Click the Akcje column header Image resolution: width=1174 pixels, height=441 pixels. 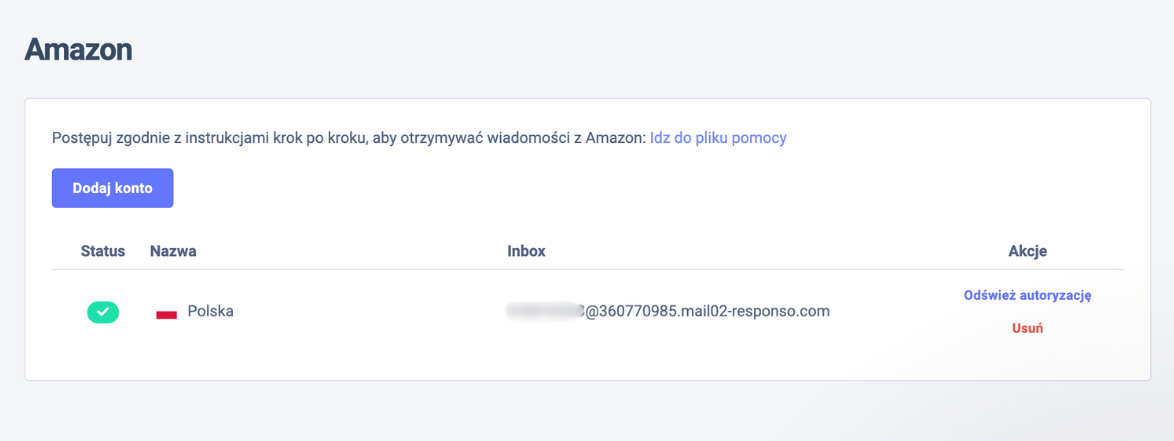pos(1027,251)
